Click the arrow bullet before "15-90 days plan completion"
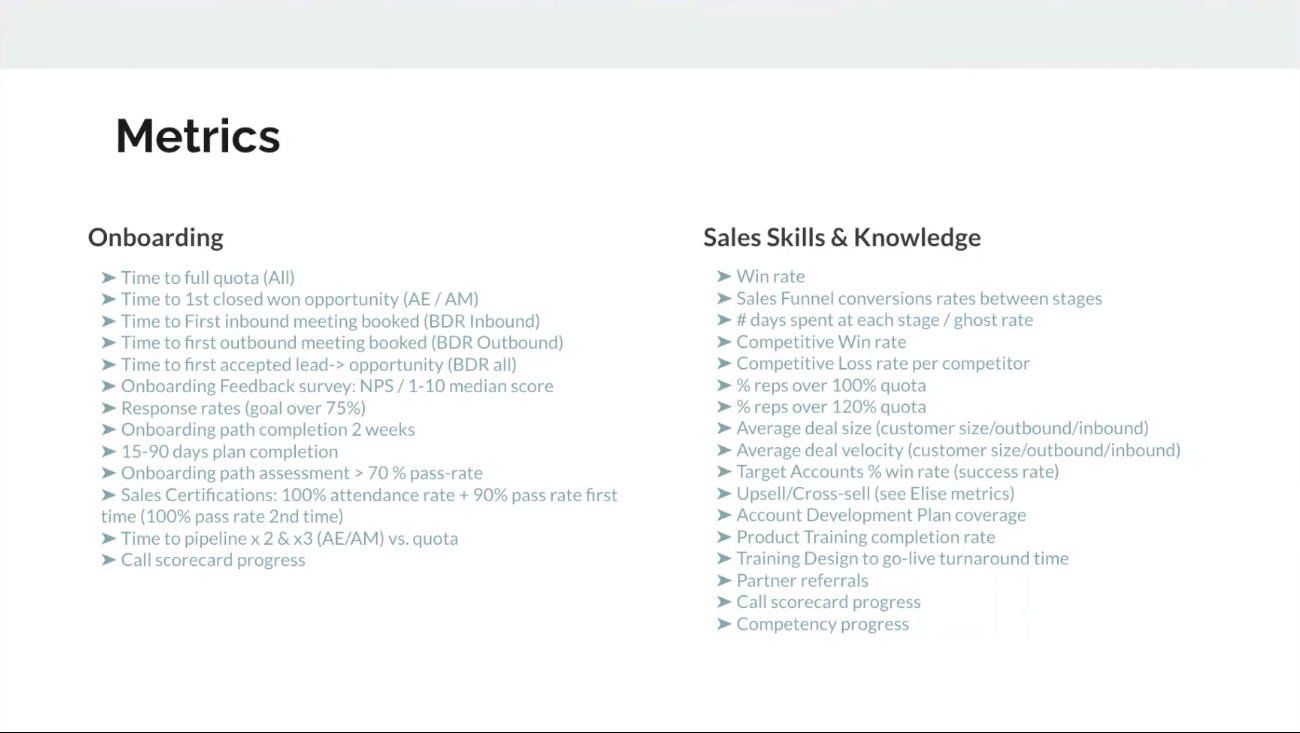This screenshot has height=733, width=1300. click(109, 451)
